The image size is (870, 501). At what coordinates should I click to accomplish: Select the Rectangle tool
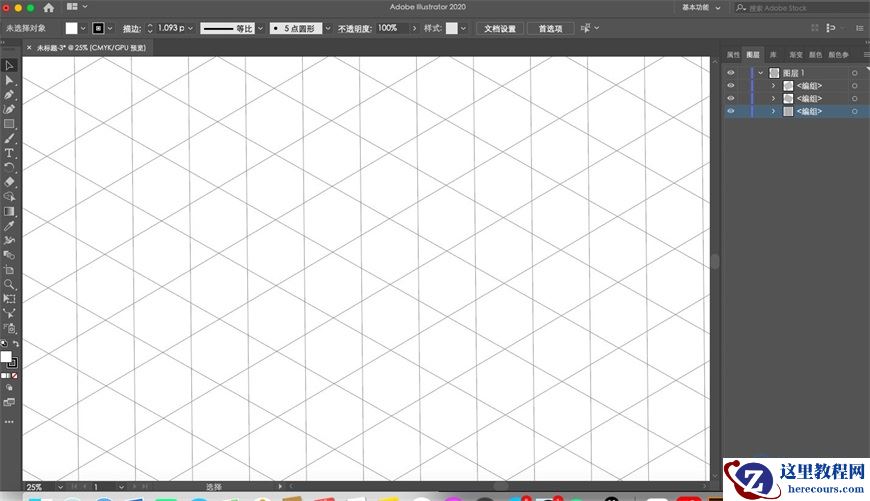click(9, 124)
